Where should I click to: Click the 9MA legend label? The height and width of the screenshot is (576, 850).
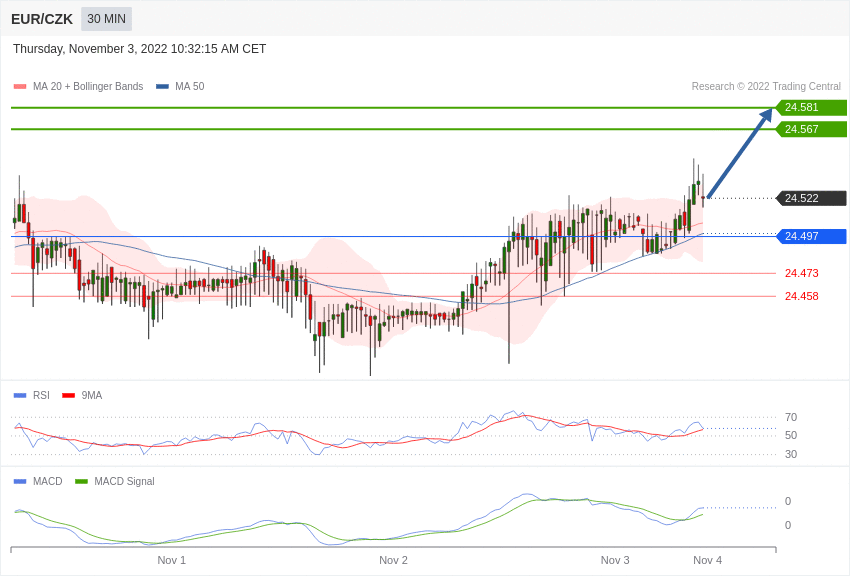click(92, 396)
